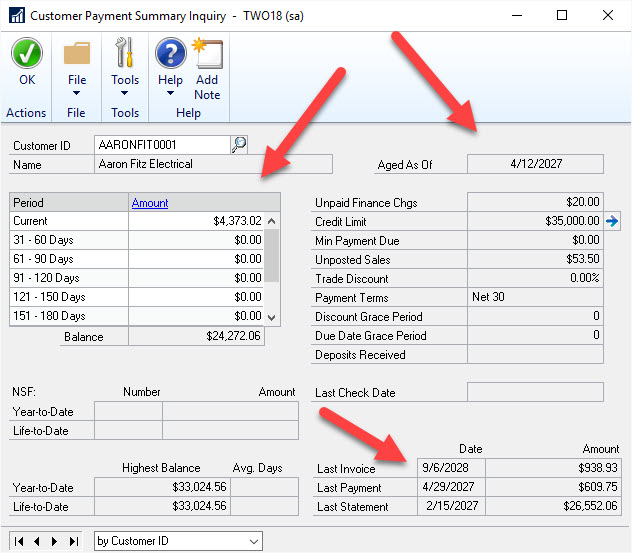Click the blue Help question mark icon
Image resolution: width=632 pixels, height=553 pixels.
171,53
